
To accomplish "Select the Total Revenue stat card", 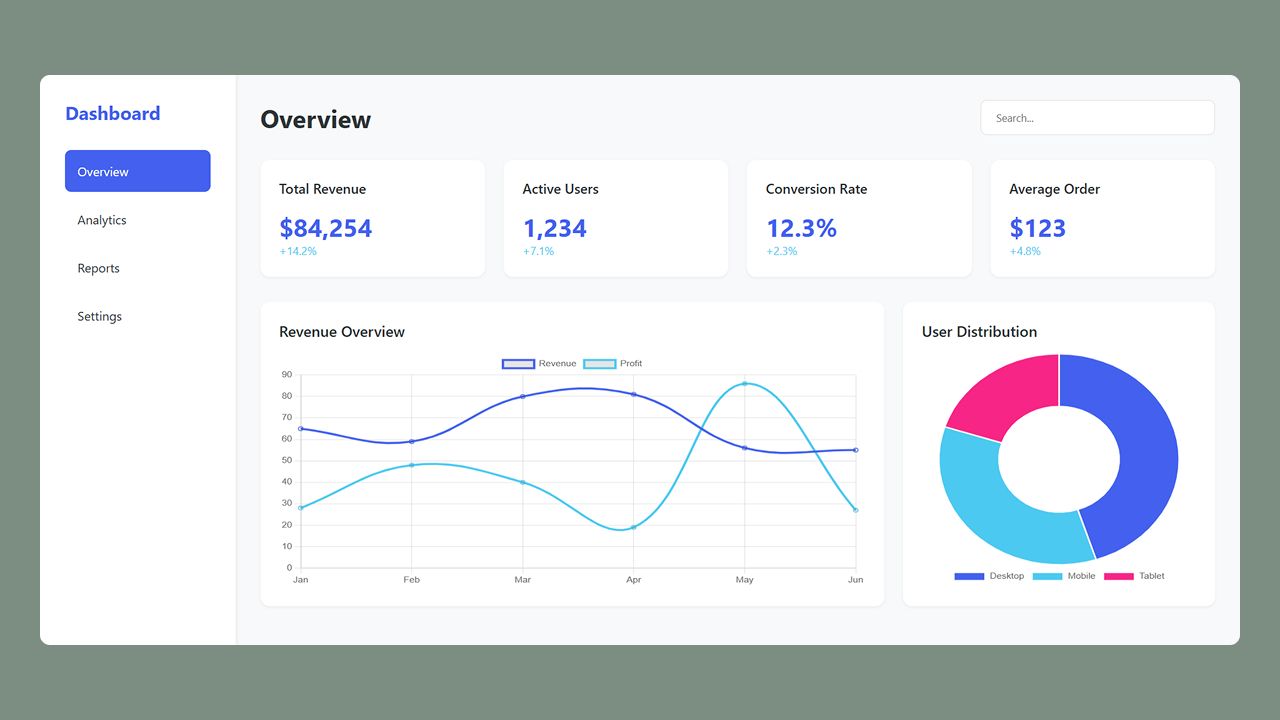I will point(372,218).
